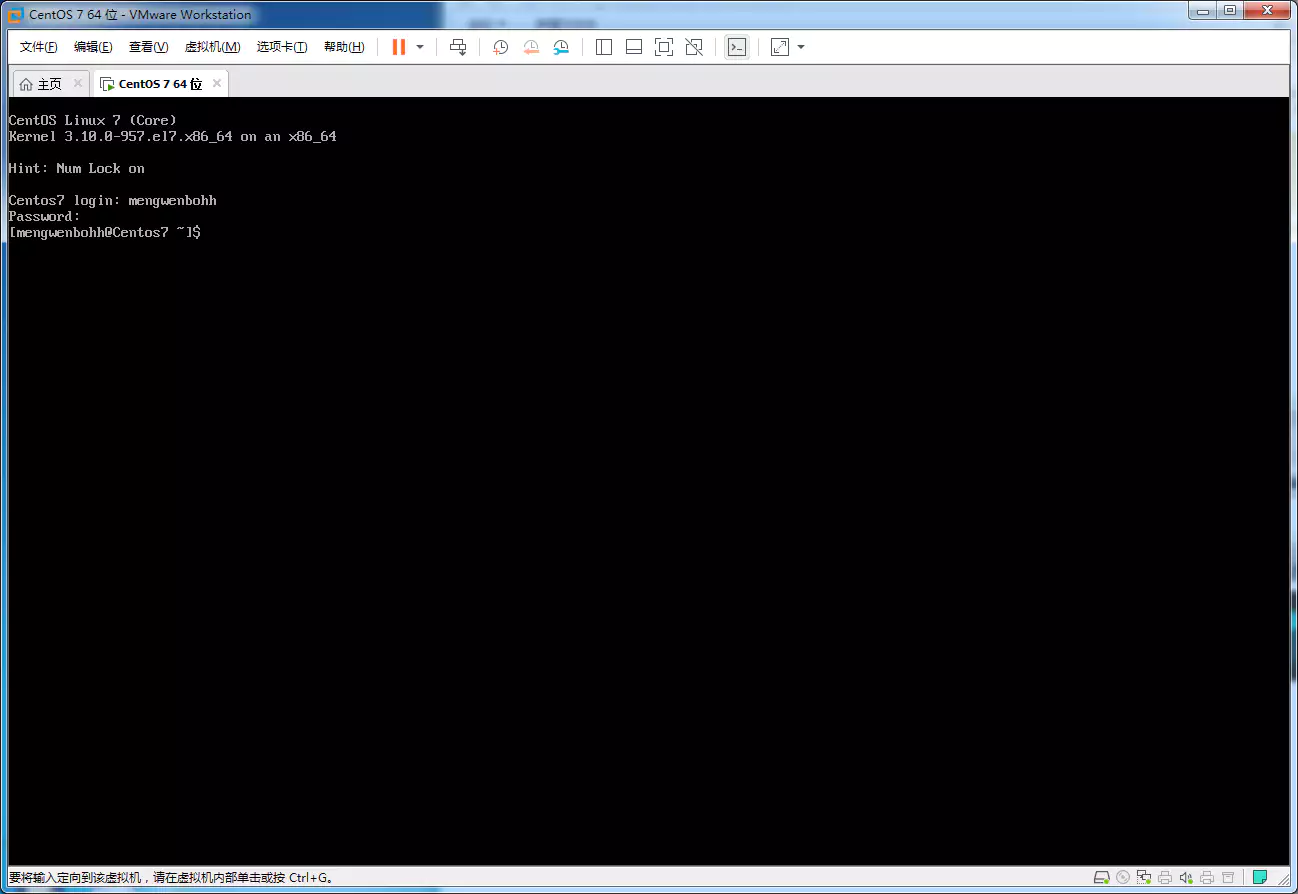Screen dimensions: 1298x894
Task: Open the dropdown arrow beside the suspend button
Action: click(419, 46)
